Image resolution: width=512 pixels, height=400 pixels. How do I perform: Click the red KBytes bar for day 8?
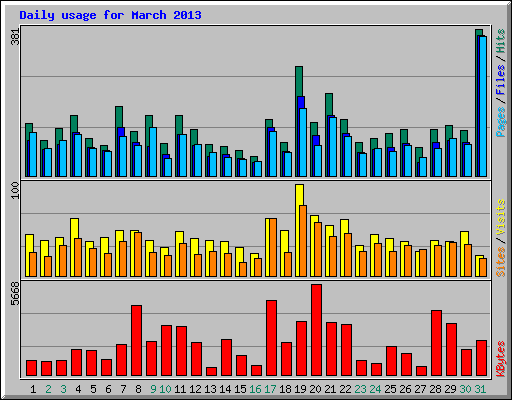(x=136, y=340)
